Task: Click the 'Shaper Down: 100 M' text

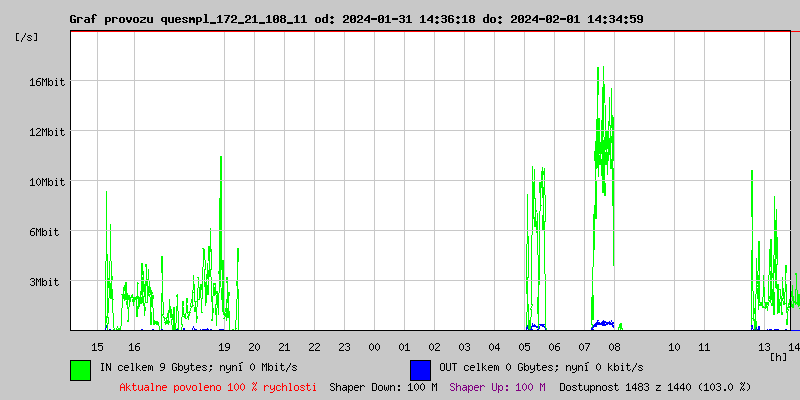Action: [383, 387]
